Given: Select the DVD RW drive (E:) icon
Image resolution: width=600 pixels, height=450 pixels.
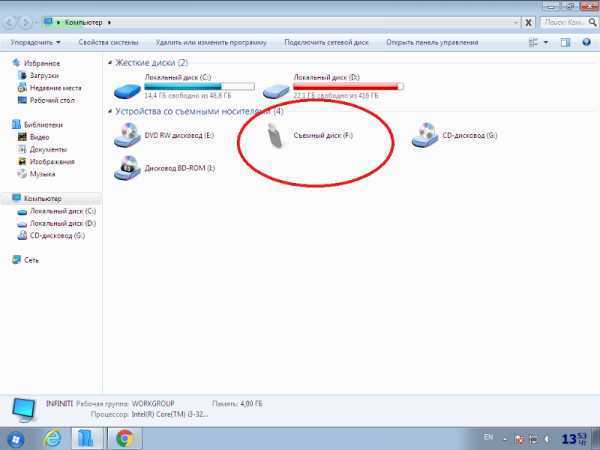Looking at the screenshot, I should pos(127,135).
